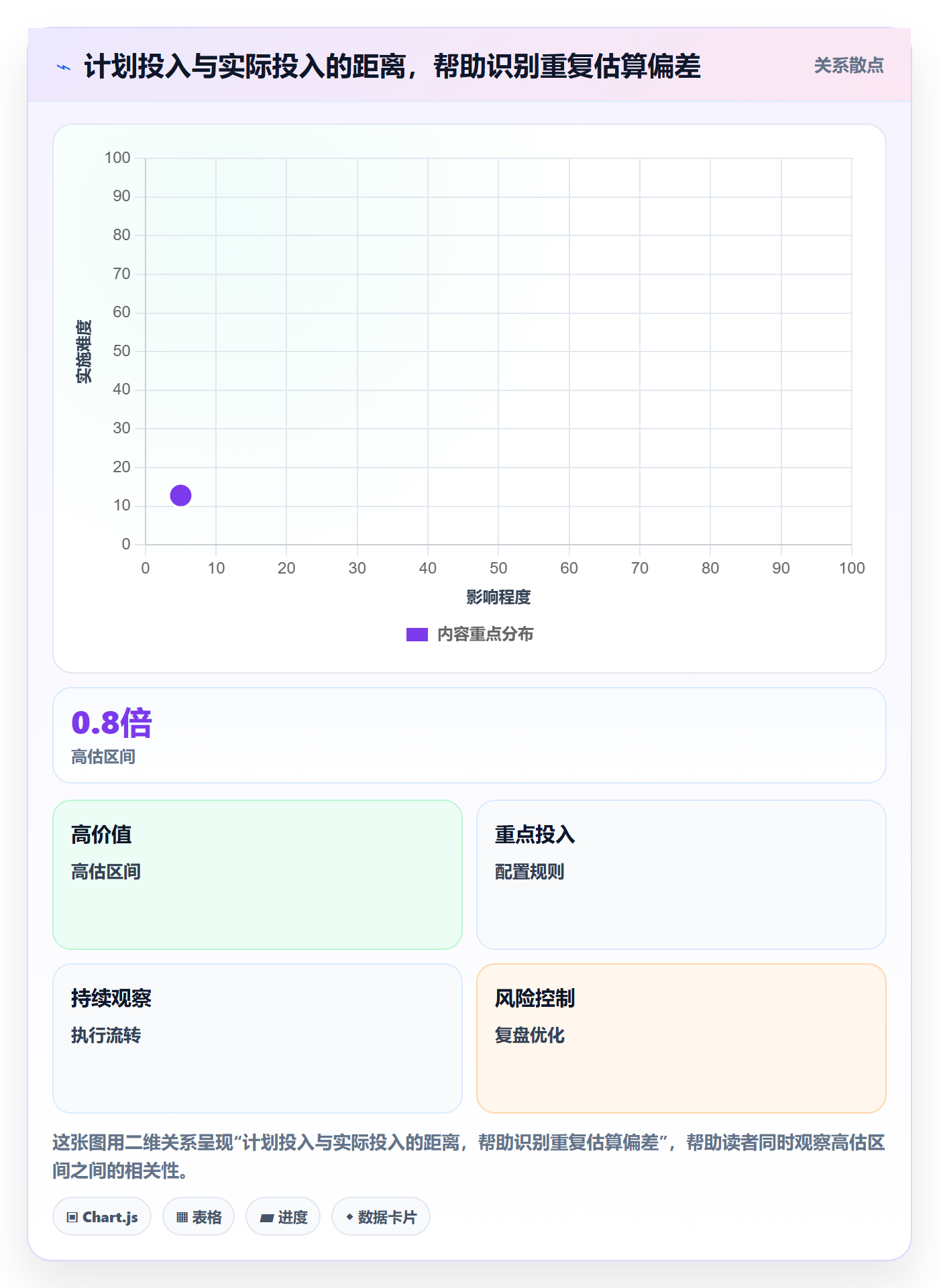Open the 风险控制 quadrant card
939x1288 pixels.
click(x=681, y=1038)
